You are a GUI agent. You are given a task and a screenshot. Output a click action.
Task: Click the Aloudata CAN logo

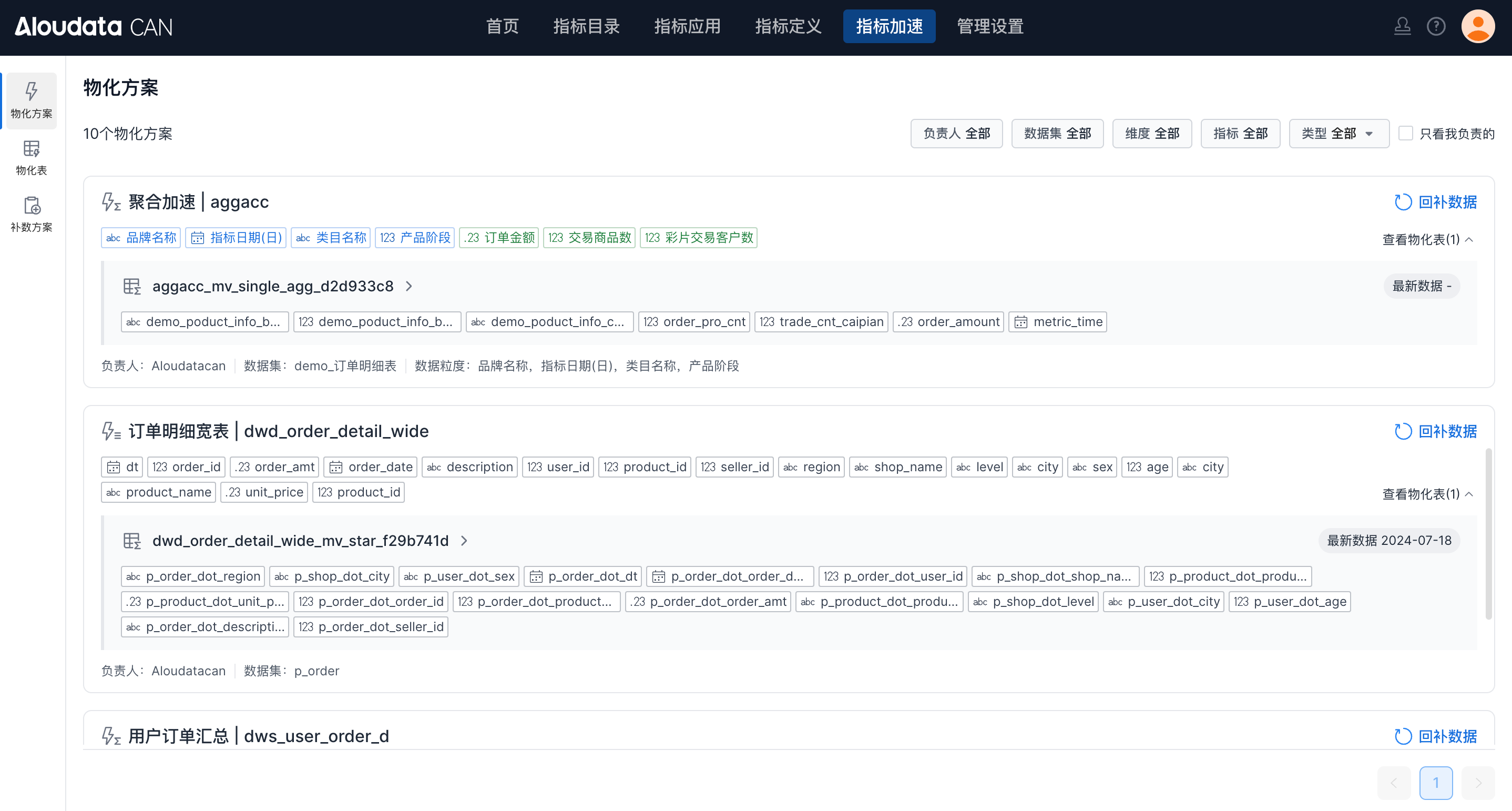point(94,26)
